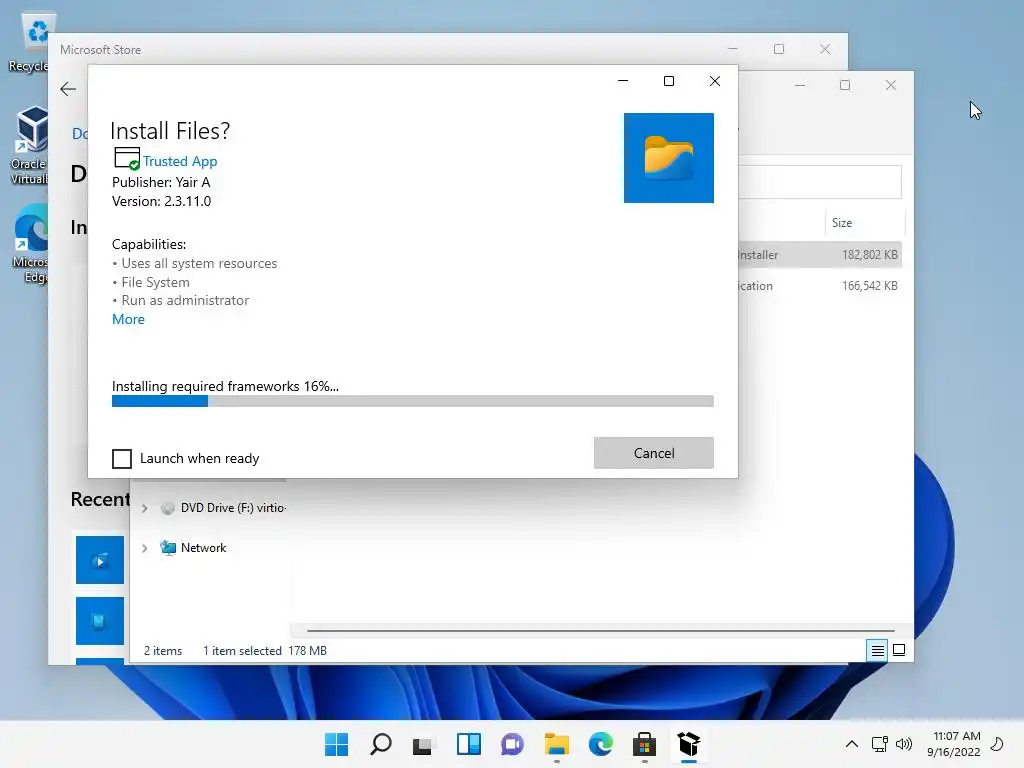
Task: Open first recent app tile in Store
Action: click(100, 560)
